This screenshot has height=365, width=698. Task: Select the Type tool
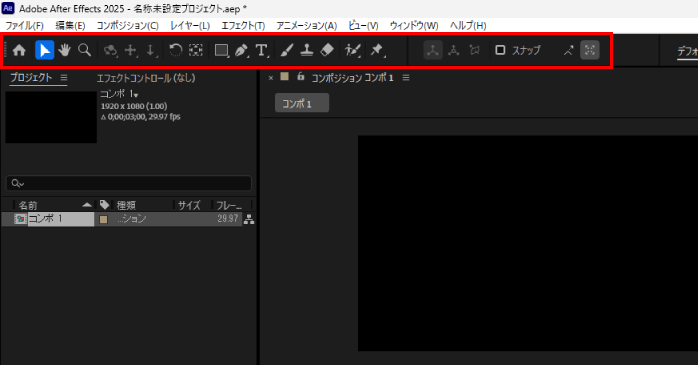point(262,50)
